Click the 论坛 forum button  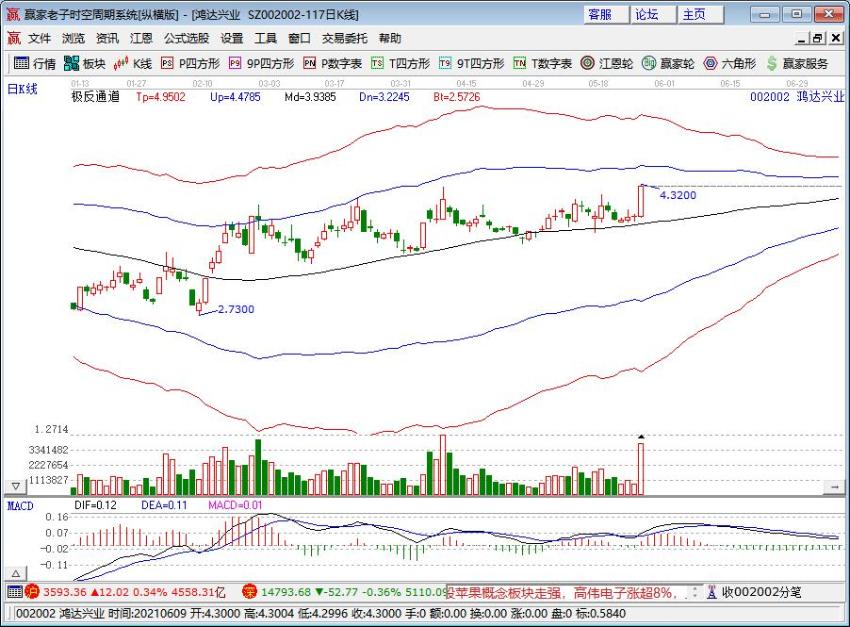(x=654, y=15)
